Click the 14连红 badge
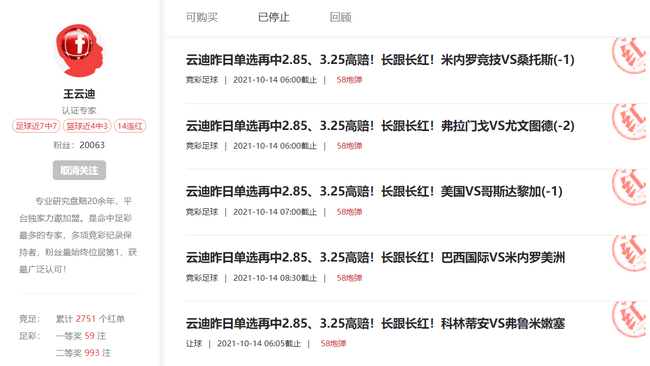 (x=130, y=126)
